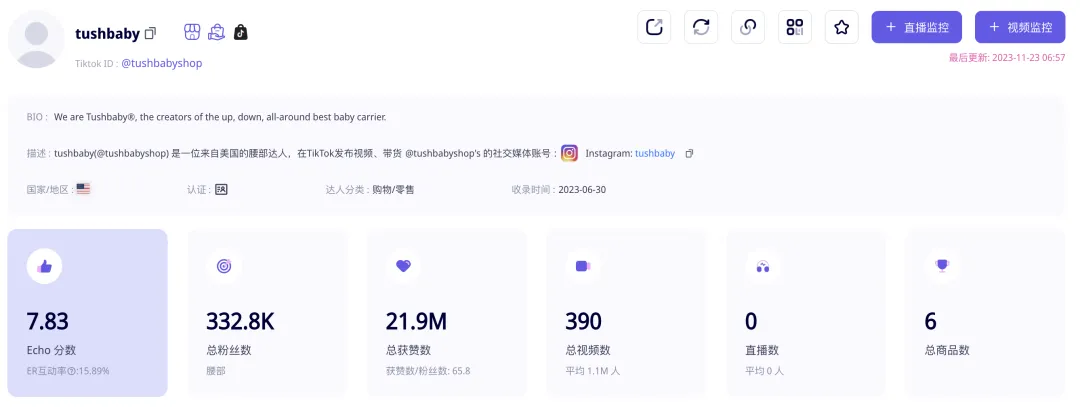The height and width of the screenshot is (407, 1080).
Task: Copy the tushbaby name using copy icon
Action: 150,32
